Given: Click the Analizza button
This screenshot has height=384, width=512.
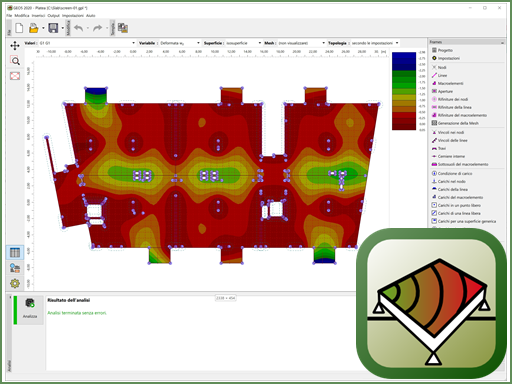Looking at the screenshot, I should (x=30, y=308).
